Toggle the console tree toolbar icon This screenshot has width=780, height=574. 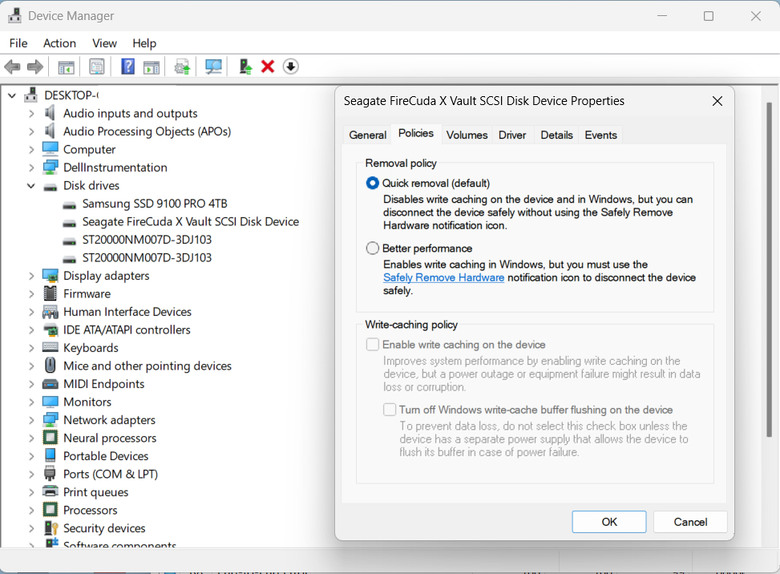[66, 67]
